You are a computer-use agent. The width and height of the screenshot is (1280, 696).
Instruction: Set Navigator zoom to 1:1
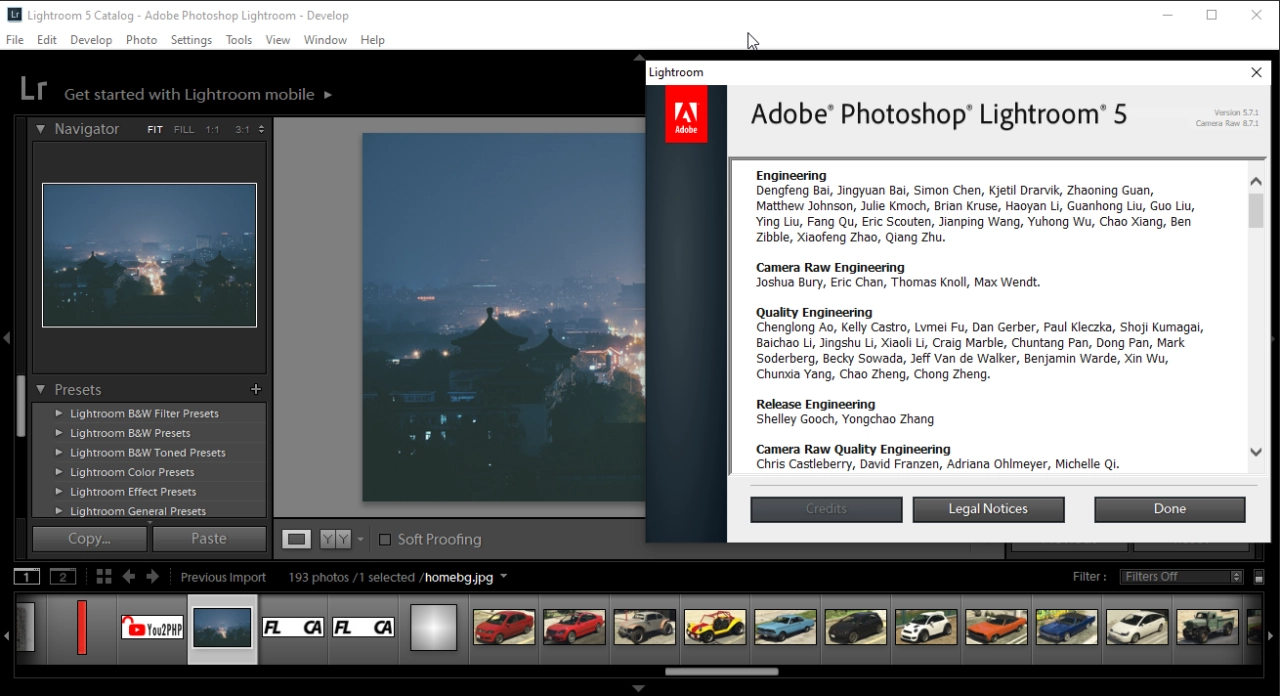[213, 129]
